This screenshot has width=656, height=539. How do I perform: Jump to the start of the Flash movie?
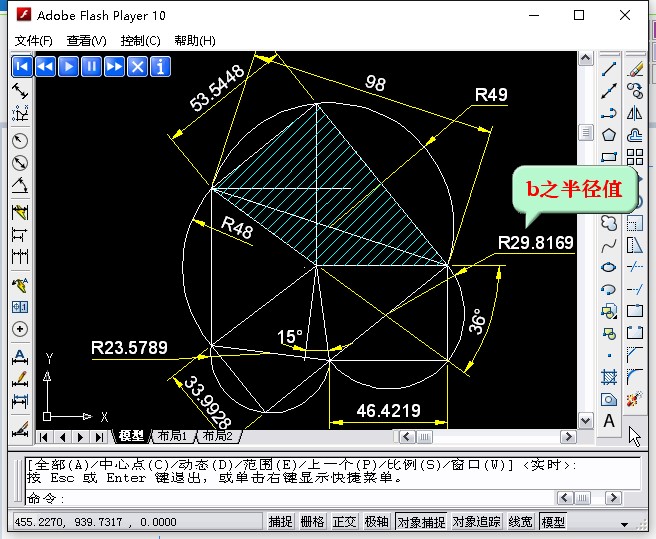coord(22,67)
